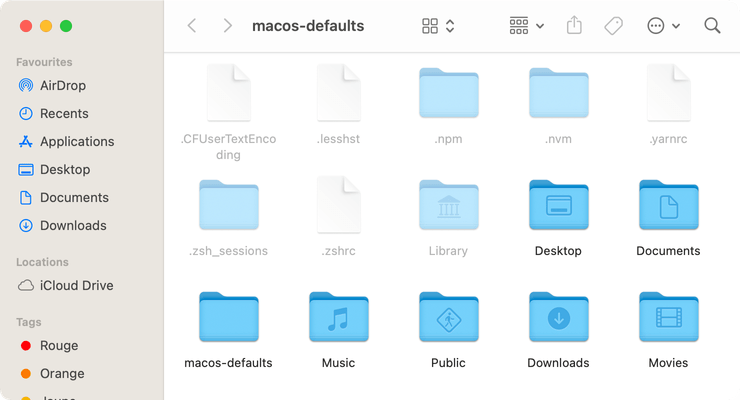This screenshot has height=400, width=740.
Task: Close the Finder window with red button
Action: click(x=26, y=26)
